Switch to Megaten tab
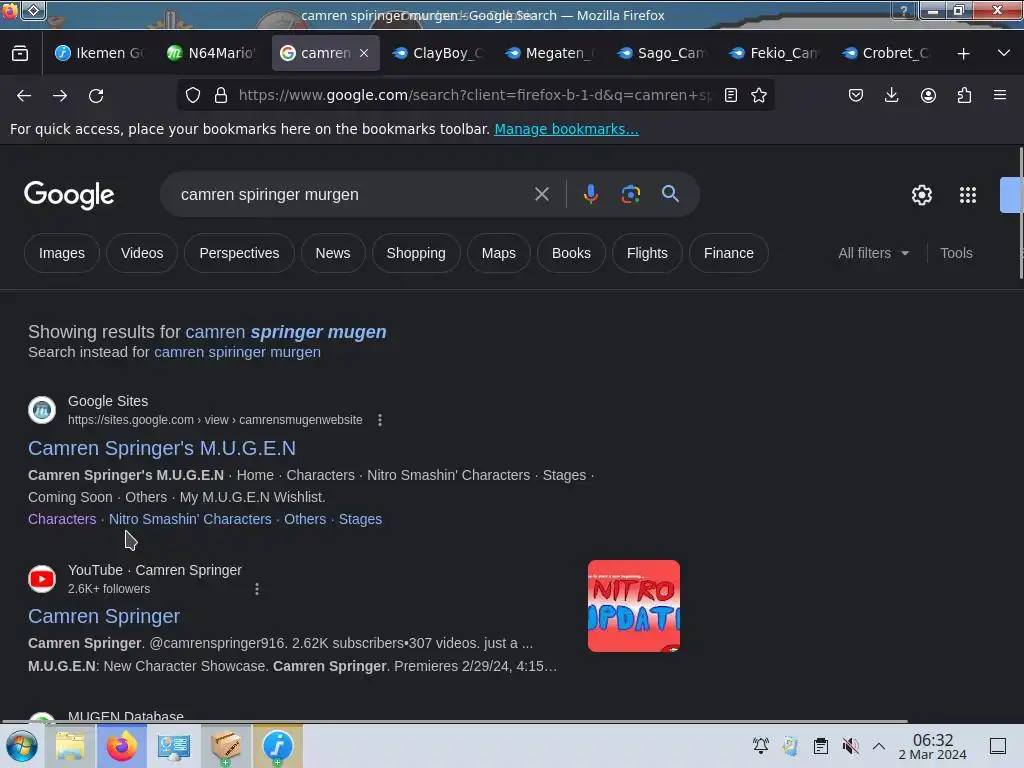Image resolution: width=1024 pixels, height=768 pixels. pyautogui.click(x=549, y=53)
